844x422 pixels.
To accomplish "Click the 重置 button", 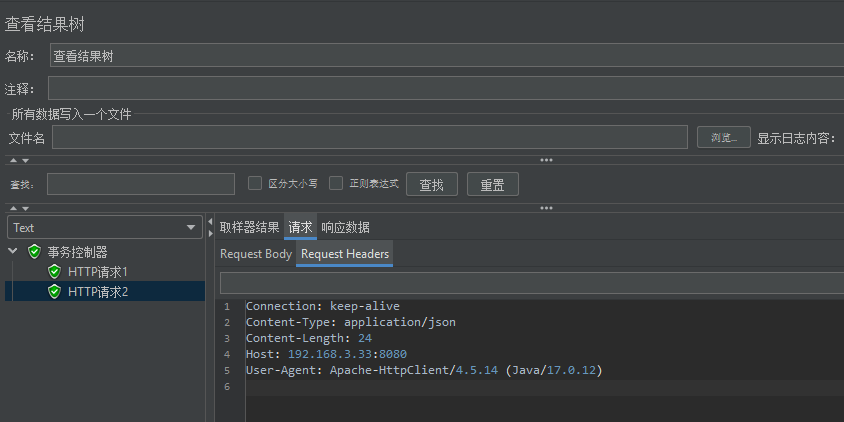I will (x=493, y=184).
